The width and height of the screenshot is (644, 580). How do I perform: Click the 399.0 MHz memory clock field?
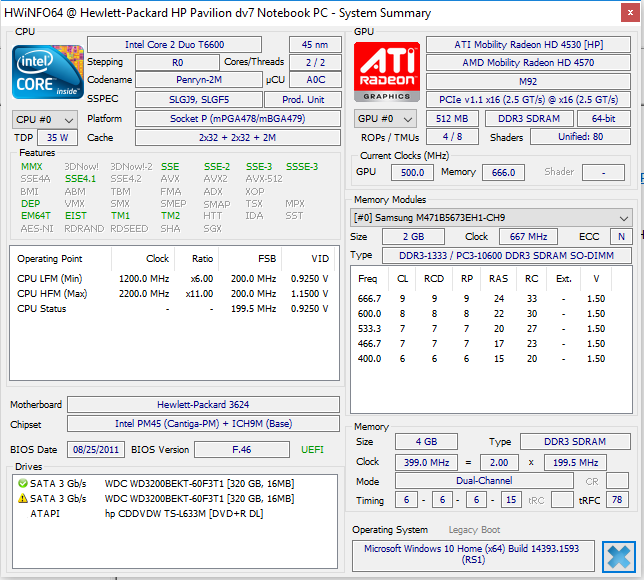(x=426, y=463)
